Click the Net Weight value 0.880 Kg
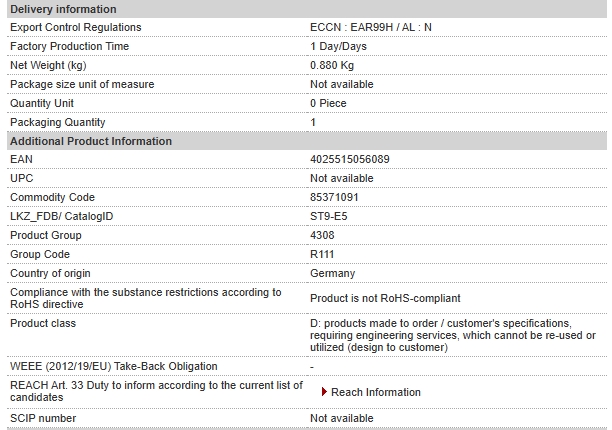 (x=332, y=65)
